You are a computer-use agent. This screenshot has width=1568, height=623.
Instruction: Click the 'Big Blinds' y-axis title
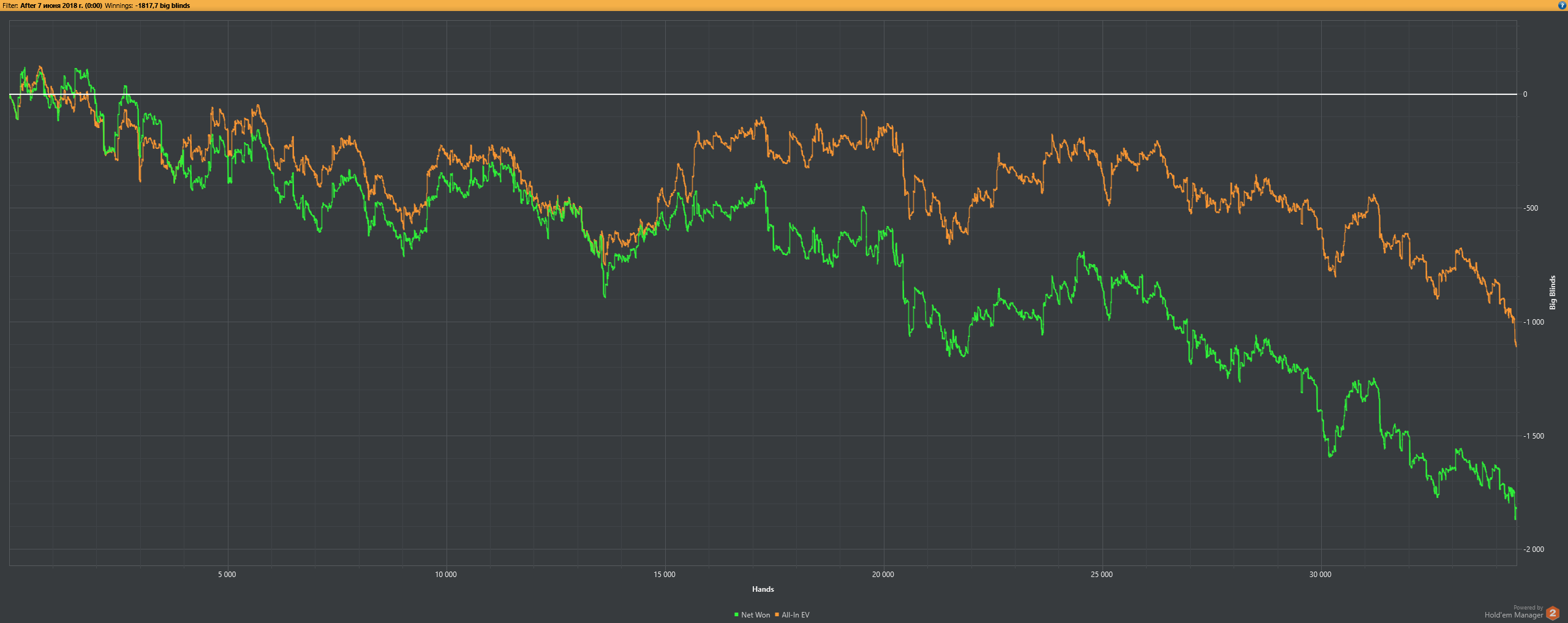1553,292
